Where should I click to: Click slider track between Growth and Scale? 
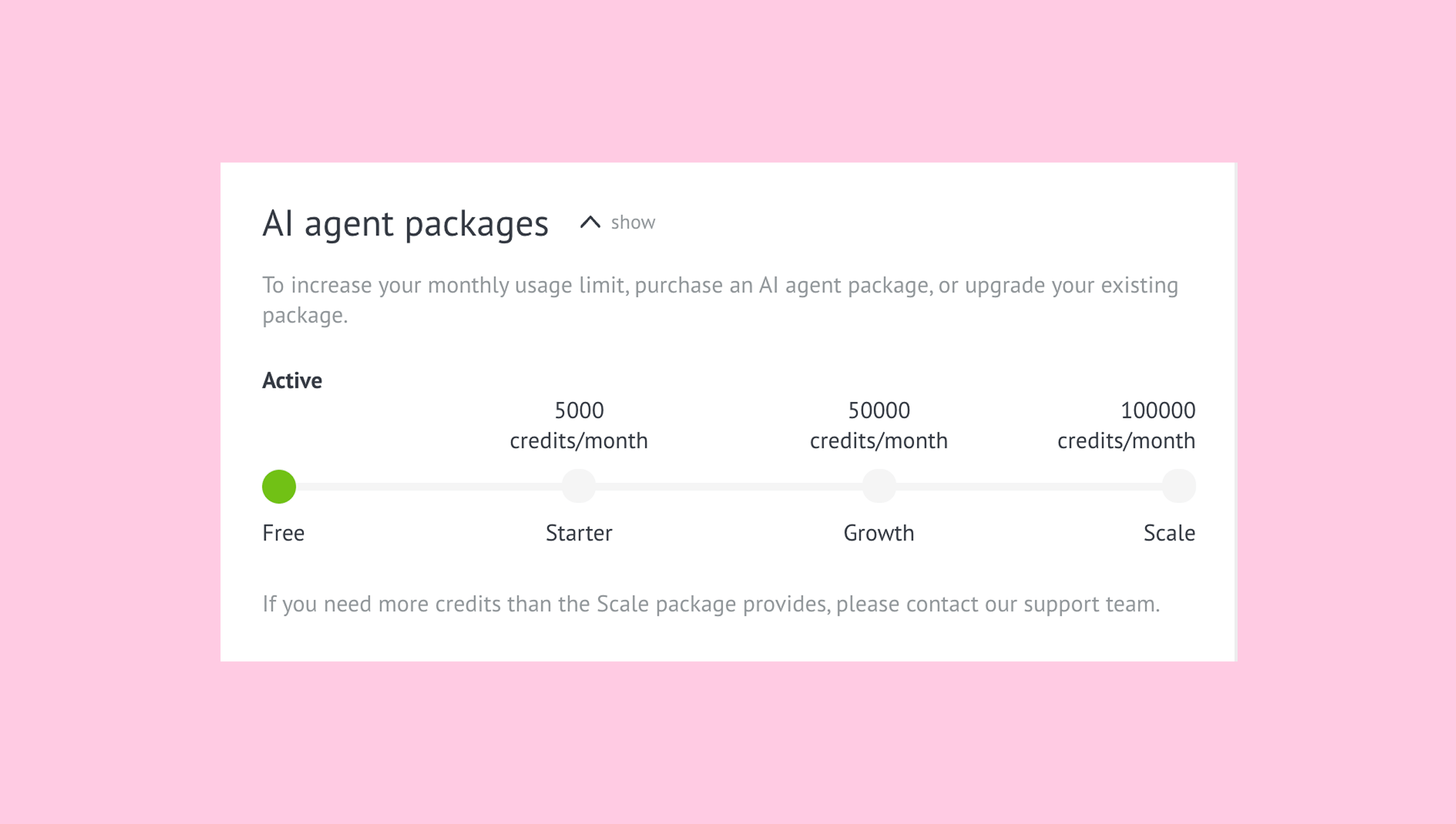tap(1029, 487)
